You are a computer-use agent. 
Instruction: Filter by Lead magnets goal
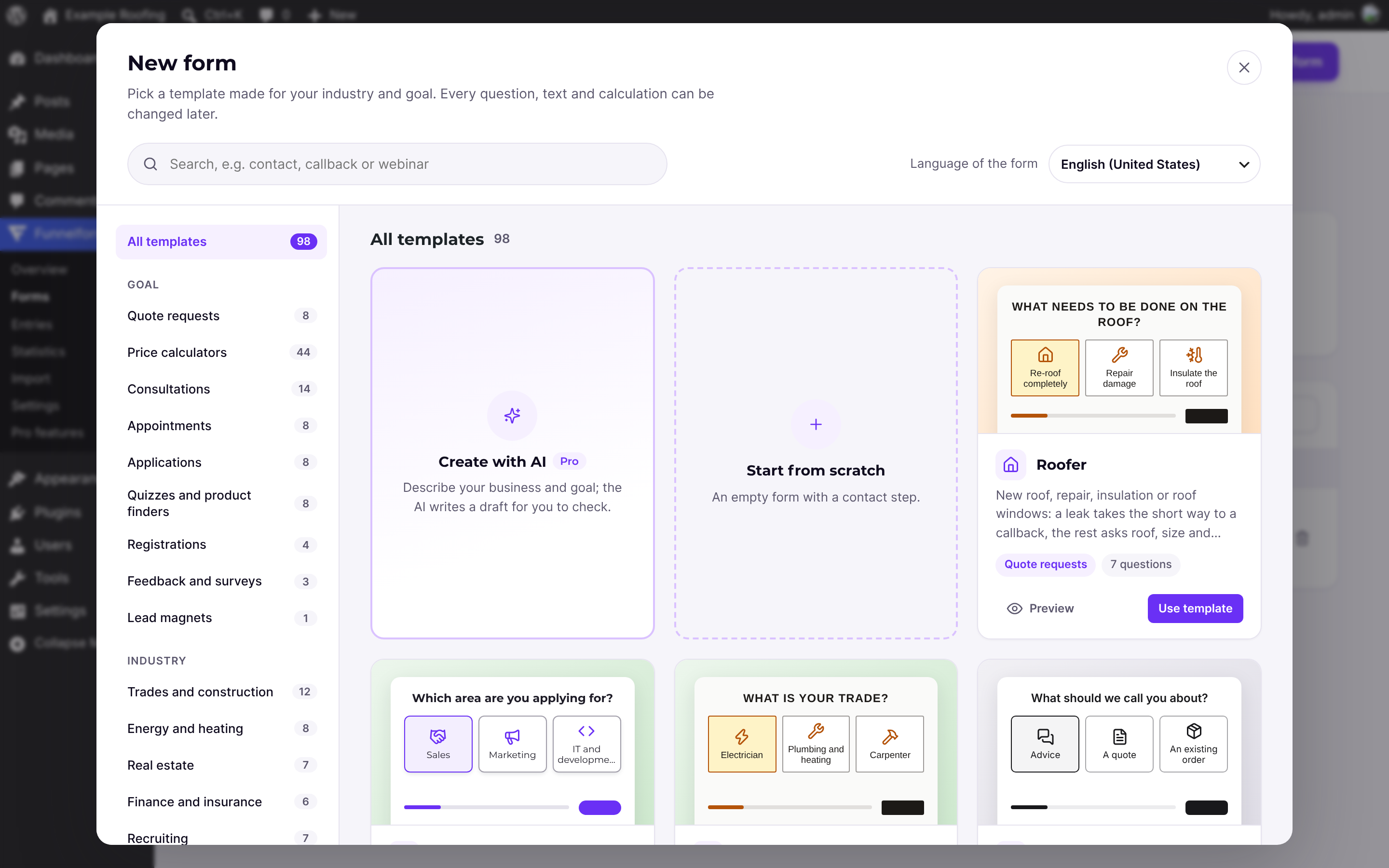pos(221,618)
